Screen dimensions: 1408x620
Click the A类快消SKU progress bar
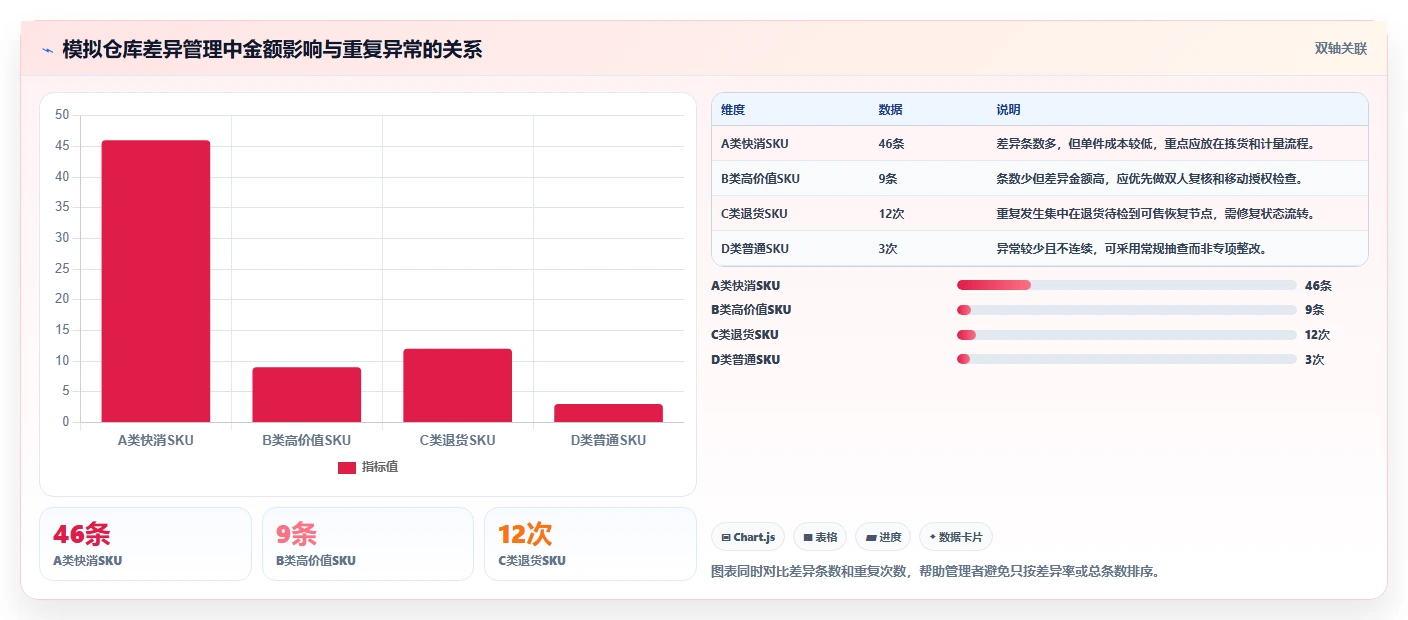(1126, 285)
